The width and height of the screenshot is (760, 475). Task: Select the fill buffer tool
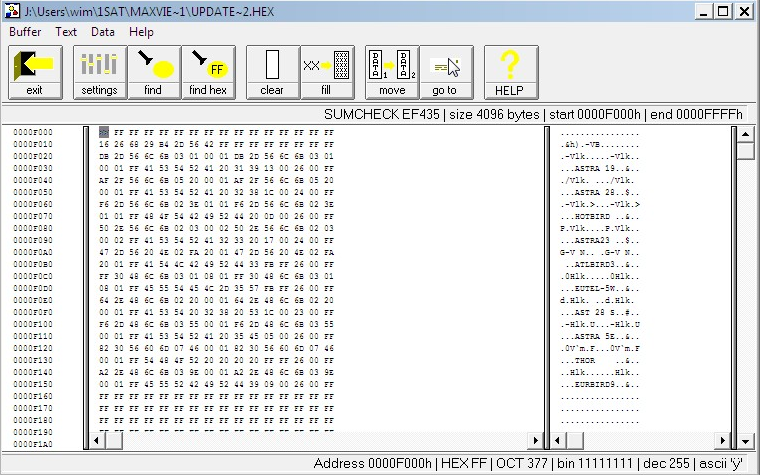pyautogui.click(x=327, y=72)
